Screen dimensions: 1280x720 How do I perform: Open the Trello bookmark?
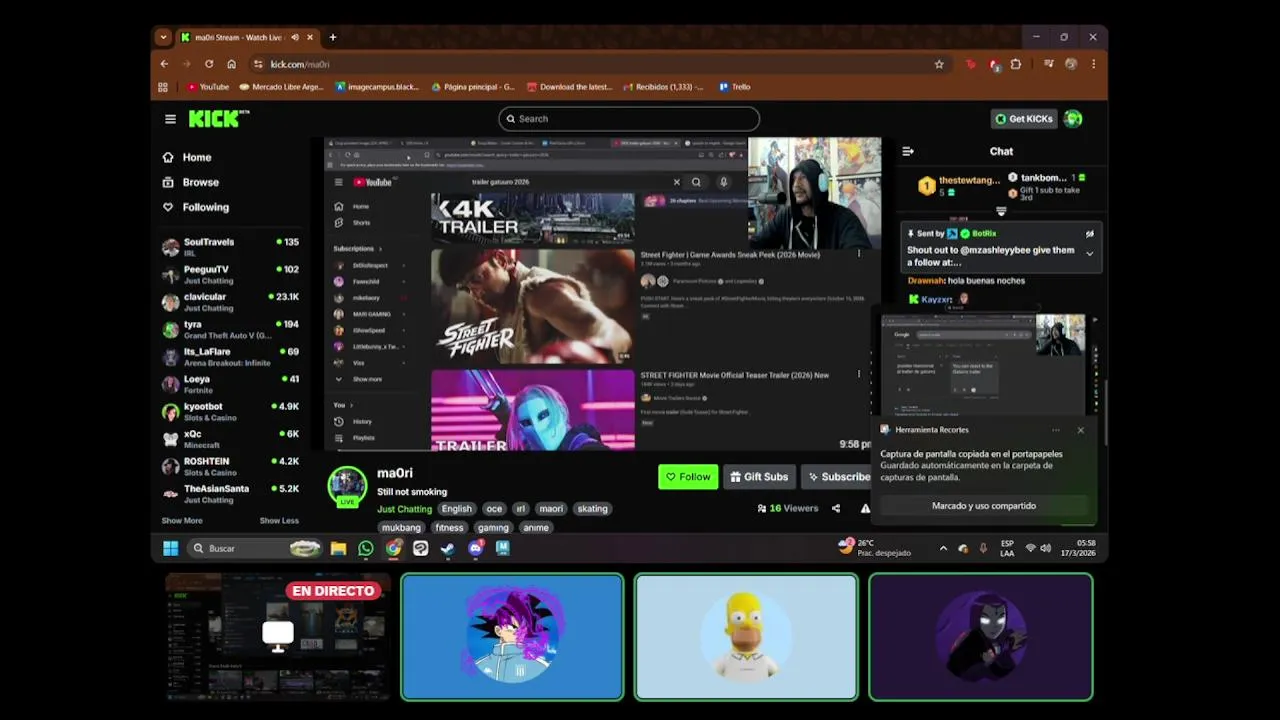(x=734, y=87)
